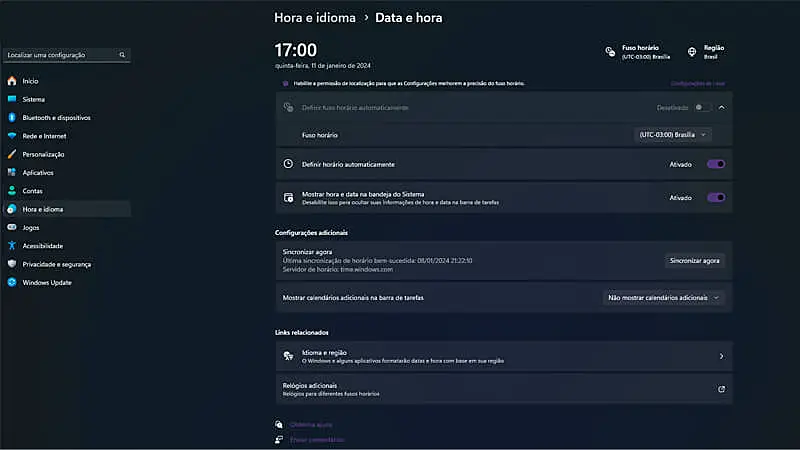Click the Personalização paintbrush icon
Screen dimensions: 800x450
(x=12, y=154)
